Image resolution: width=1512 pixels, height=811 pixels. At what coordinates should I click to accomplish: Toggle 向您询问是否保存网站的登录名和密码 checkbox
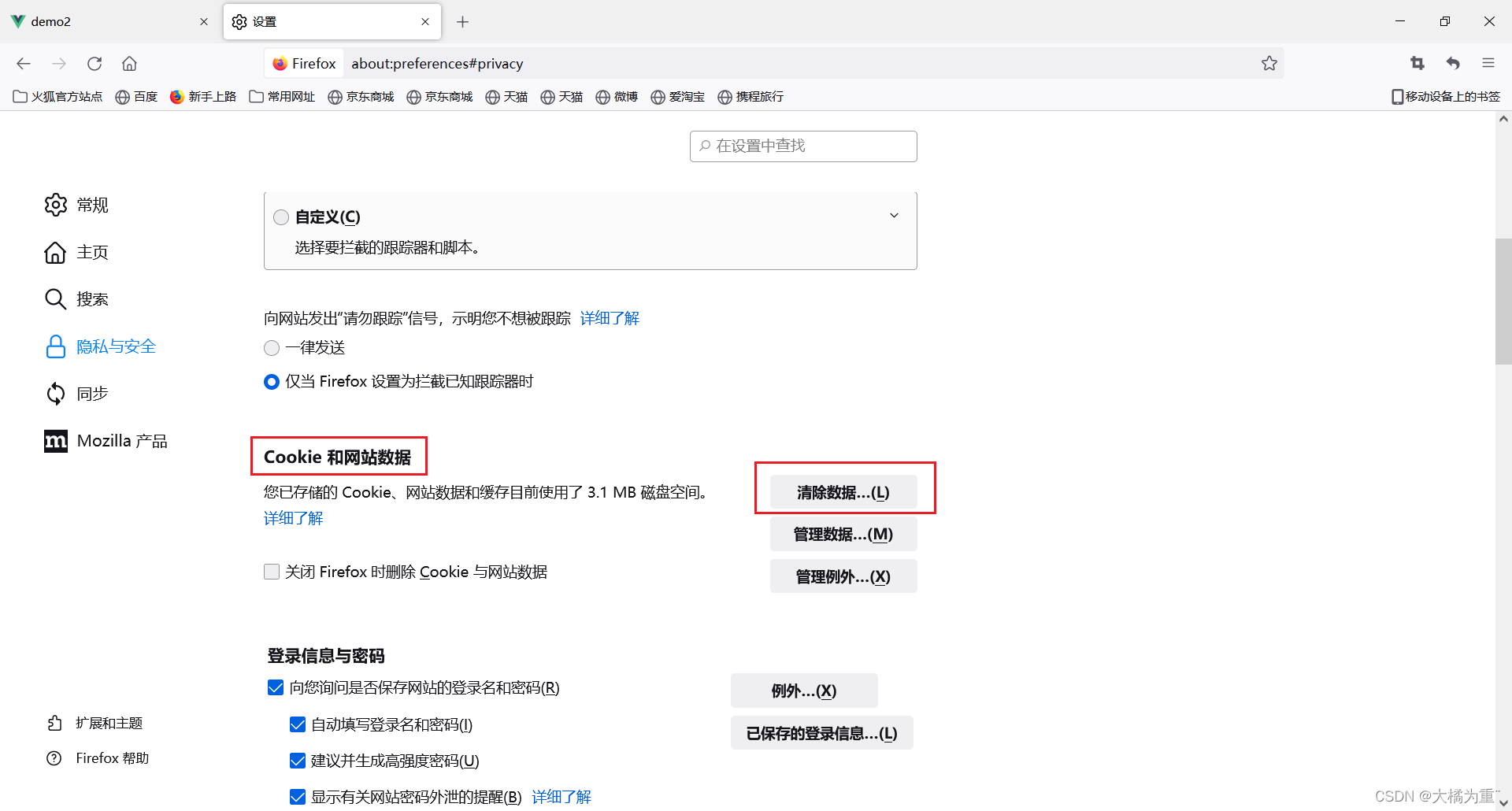coord(276,687)
